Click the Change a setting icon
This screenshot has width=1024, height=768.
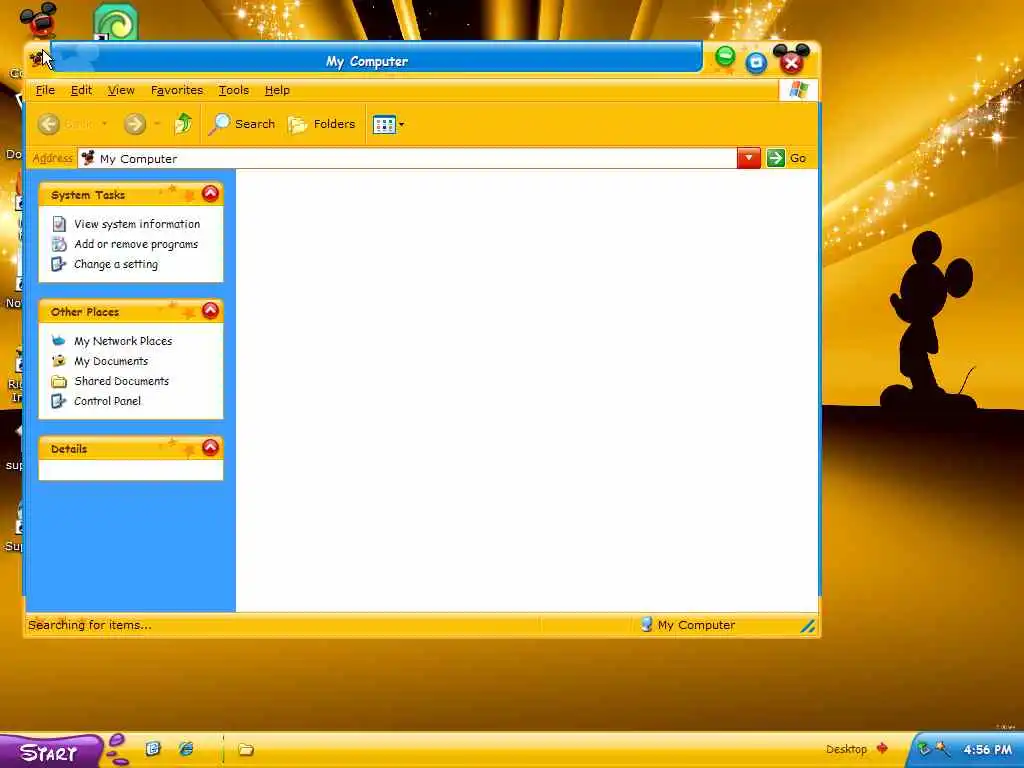point(59,264)
